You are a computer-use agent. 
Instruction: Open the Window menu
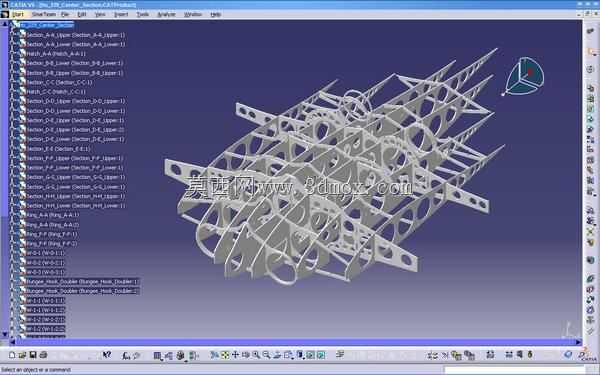[x=193, y=14]
